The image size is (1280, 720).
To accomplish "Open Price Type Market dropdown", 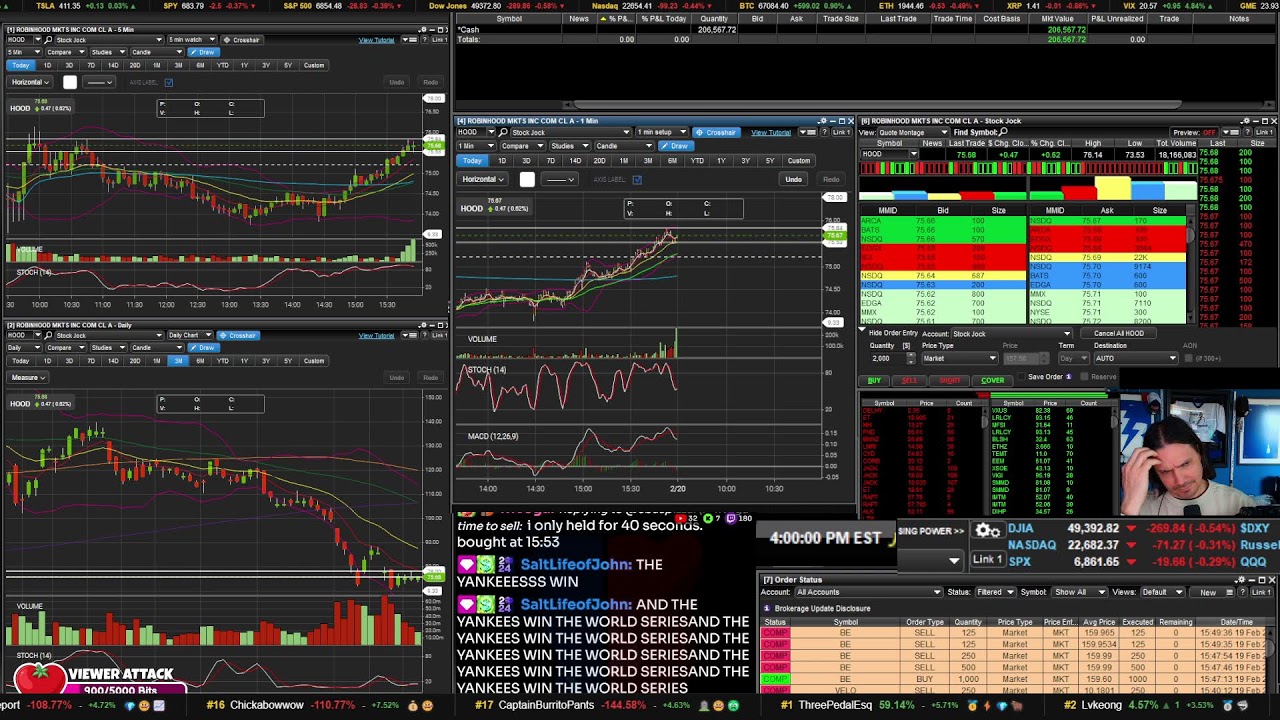I will (960, 358).
